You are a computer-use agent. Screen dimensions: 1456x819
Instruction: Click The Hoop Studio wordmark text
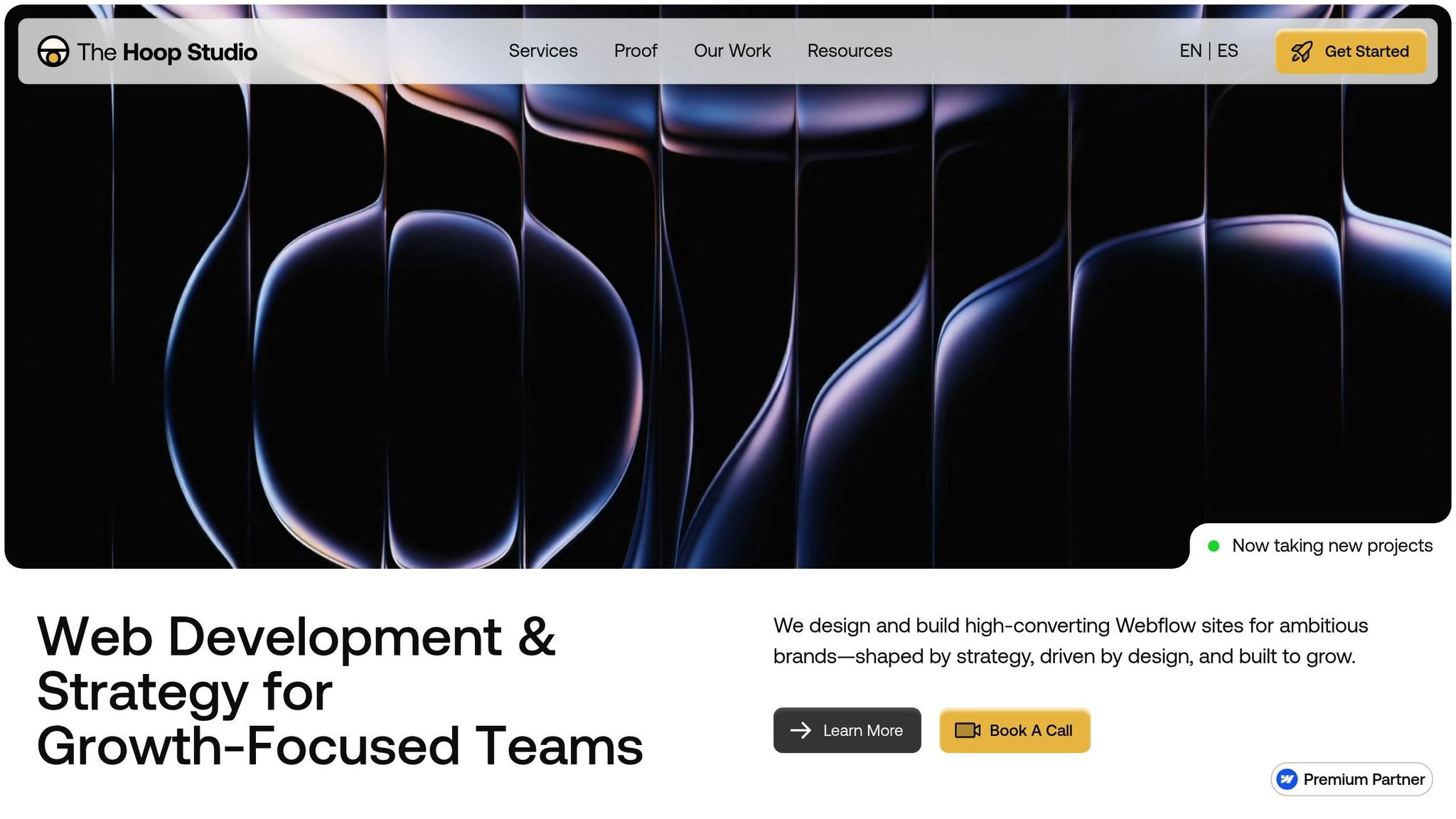coord(167,52)
